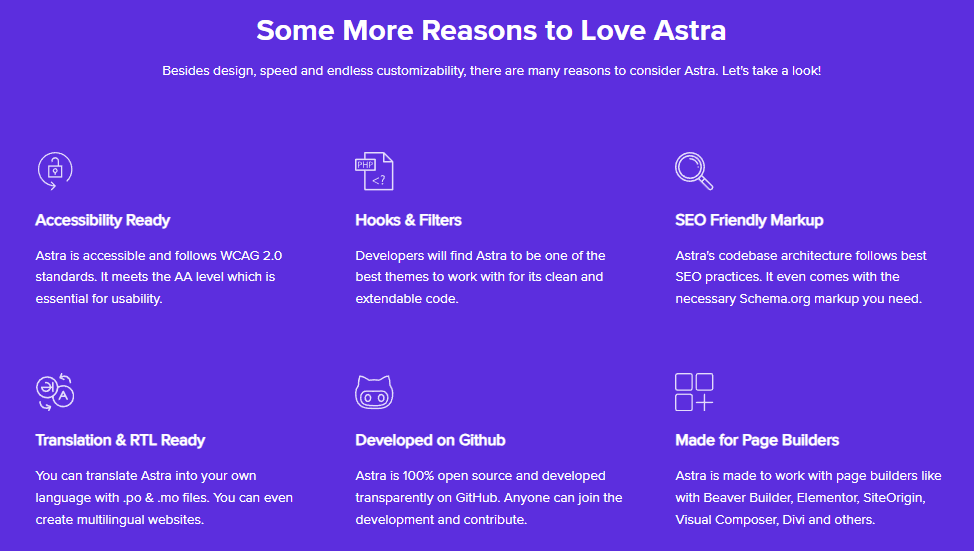The width and height of the screenshot is (974, 551).
Task: Click the PHP file Hooks & Filters icon
Action: 374,171
